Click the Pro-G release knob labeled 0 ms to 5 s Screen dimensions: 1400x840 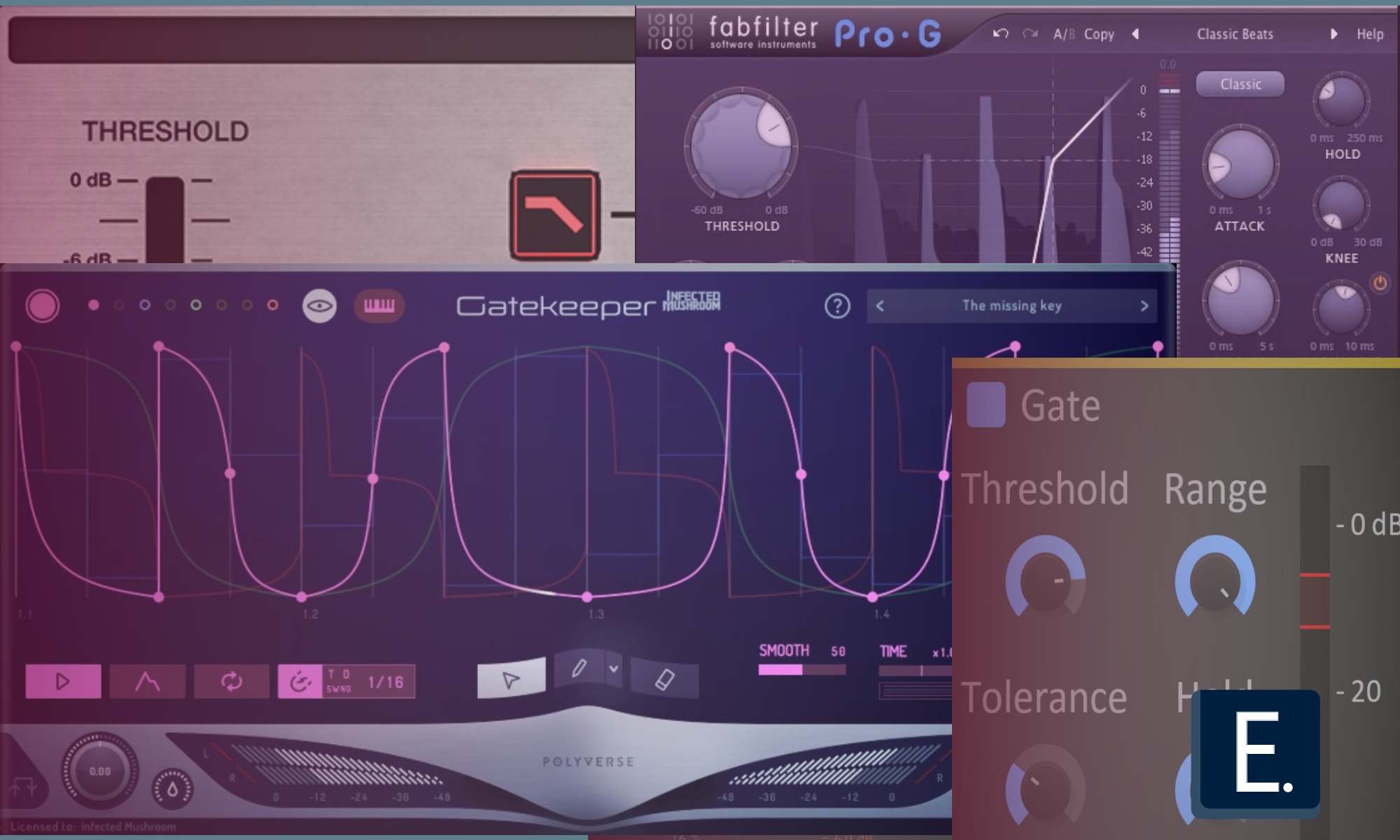[1240, 300]
